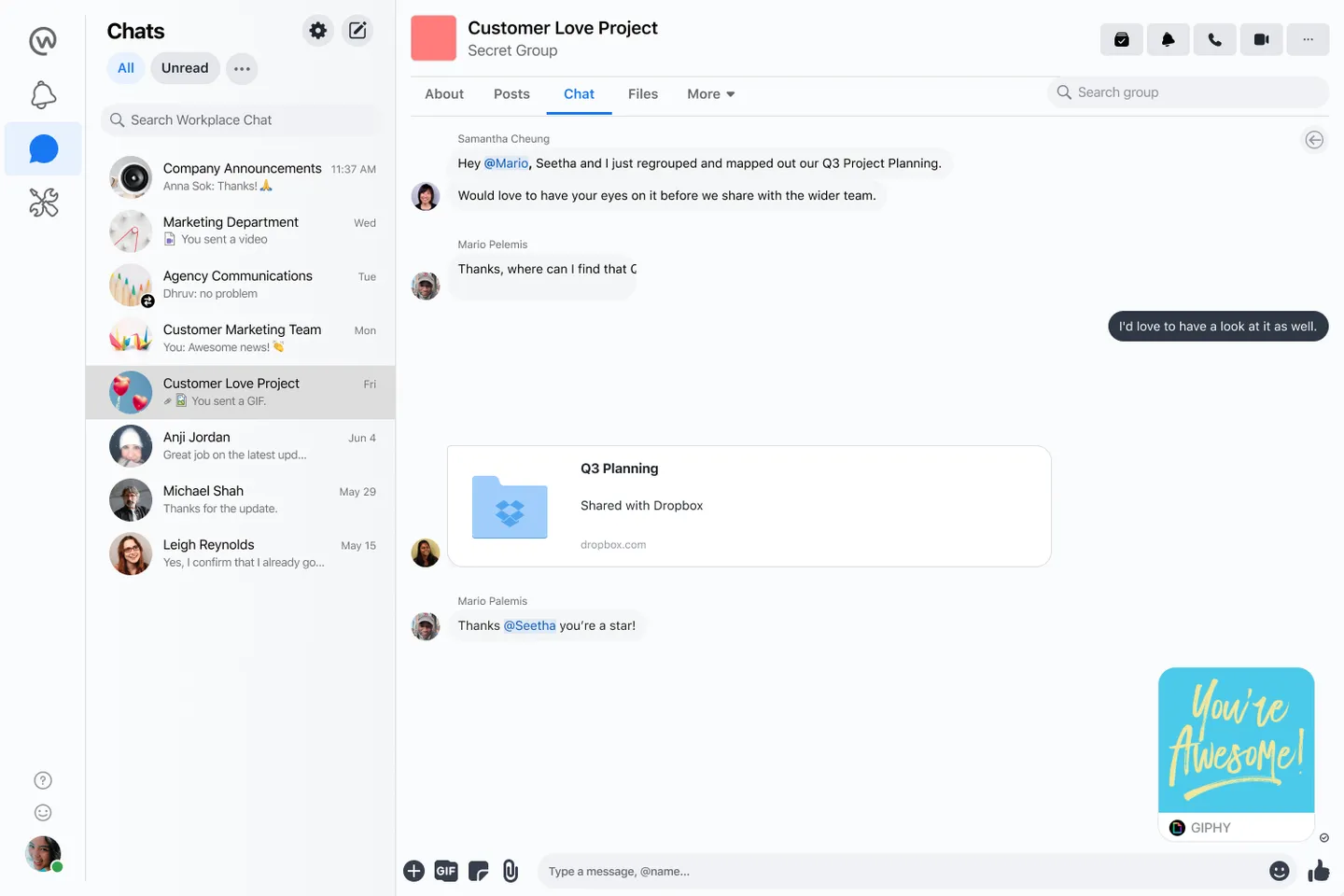Click the Customer Love Project group picture
Viewport: 1344px width, 896px height.
point(434,38)
